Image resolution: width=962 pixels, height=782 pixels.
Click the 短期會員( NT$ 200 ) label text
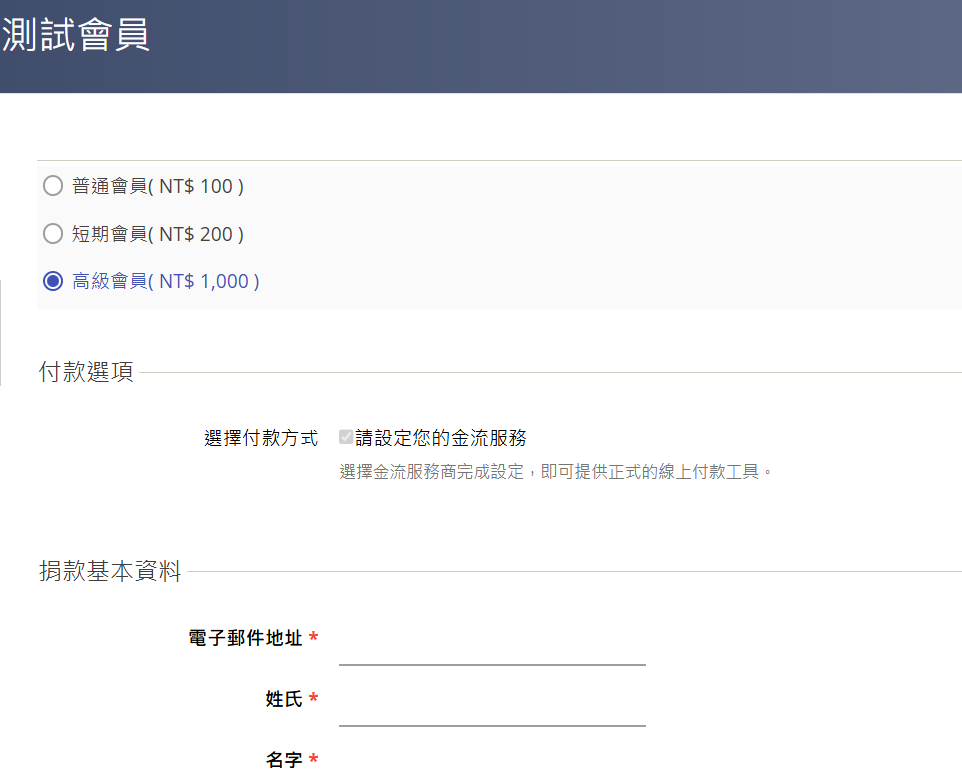click(x=158, y=234)
